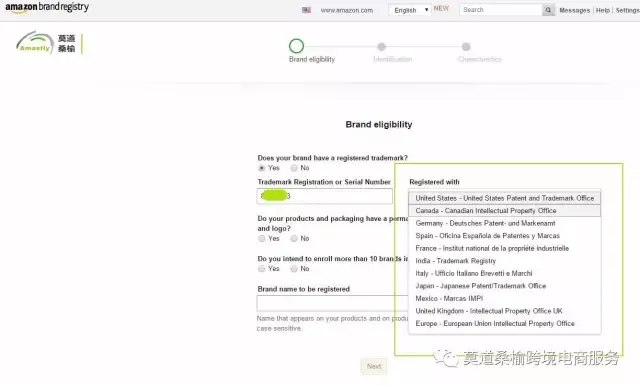Click the Trademark Registration or Serial Number field
Screen dimensions: 640x386
pyautogui.click(x=325, y=196)
